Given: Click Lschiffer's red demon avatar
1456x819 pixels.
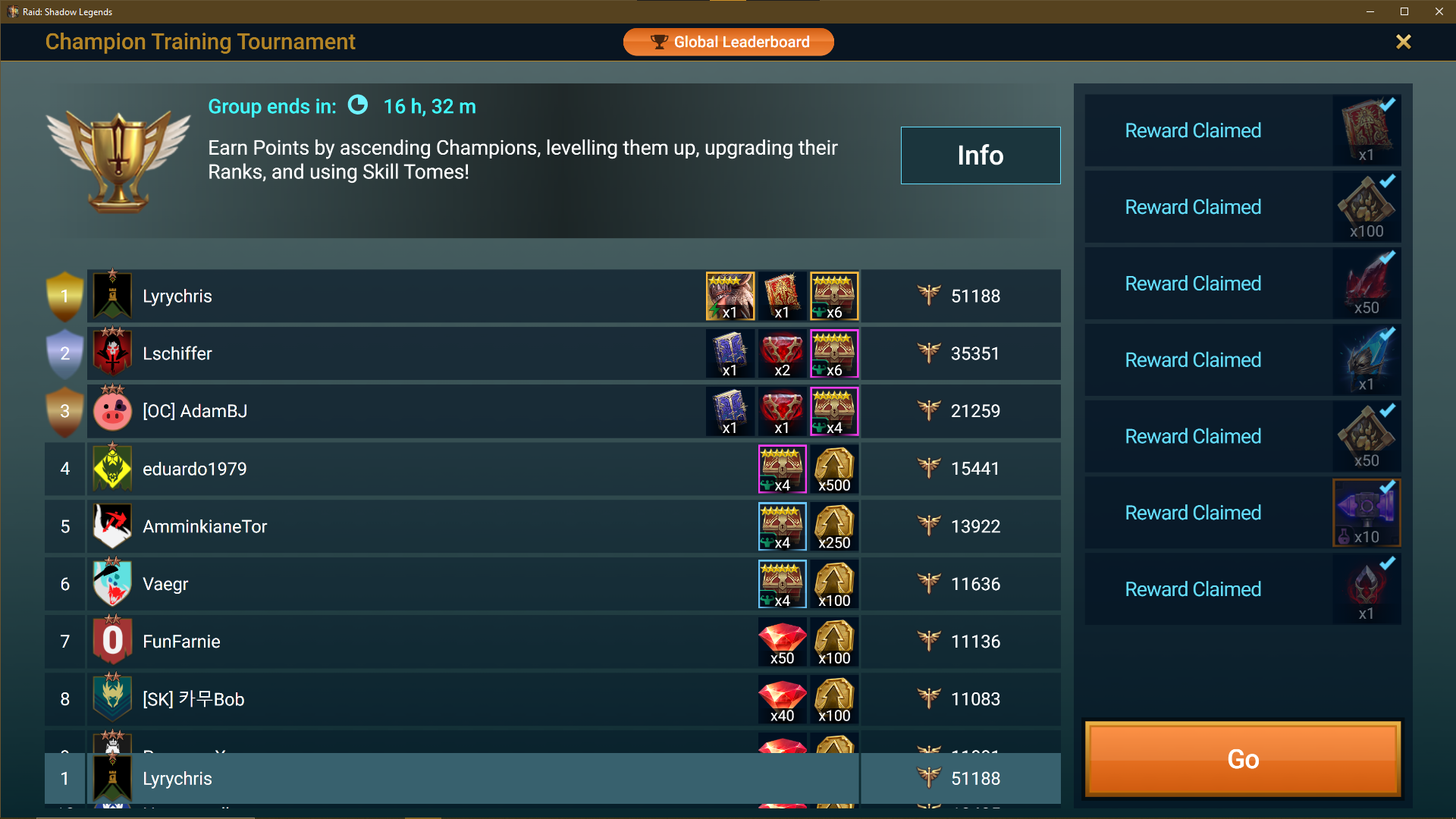Looking at the screenshot, I should (x=112, y=353).
